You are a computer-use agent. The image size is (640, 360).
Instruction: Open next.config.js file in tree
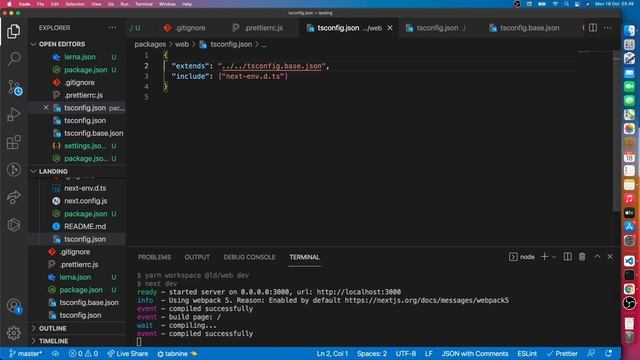pyautogui.click(x=86, y=201)
